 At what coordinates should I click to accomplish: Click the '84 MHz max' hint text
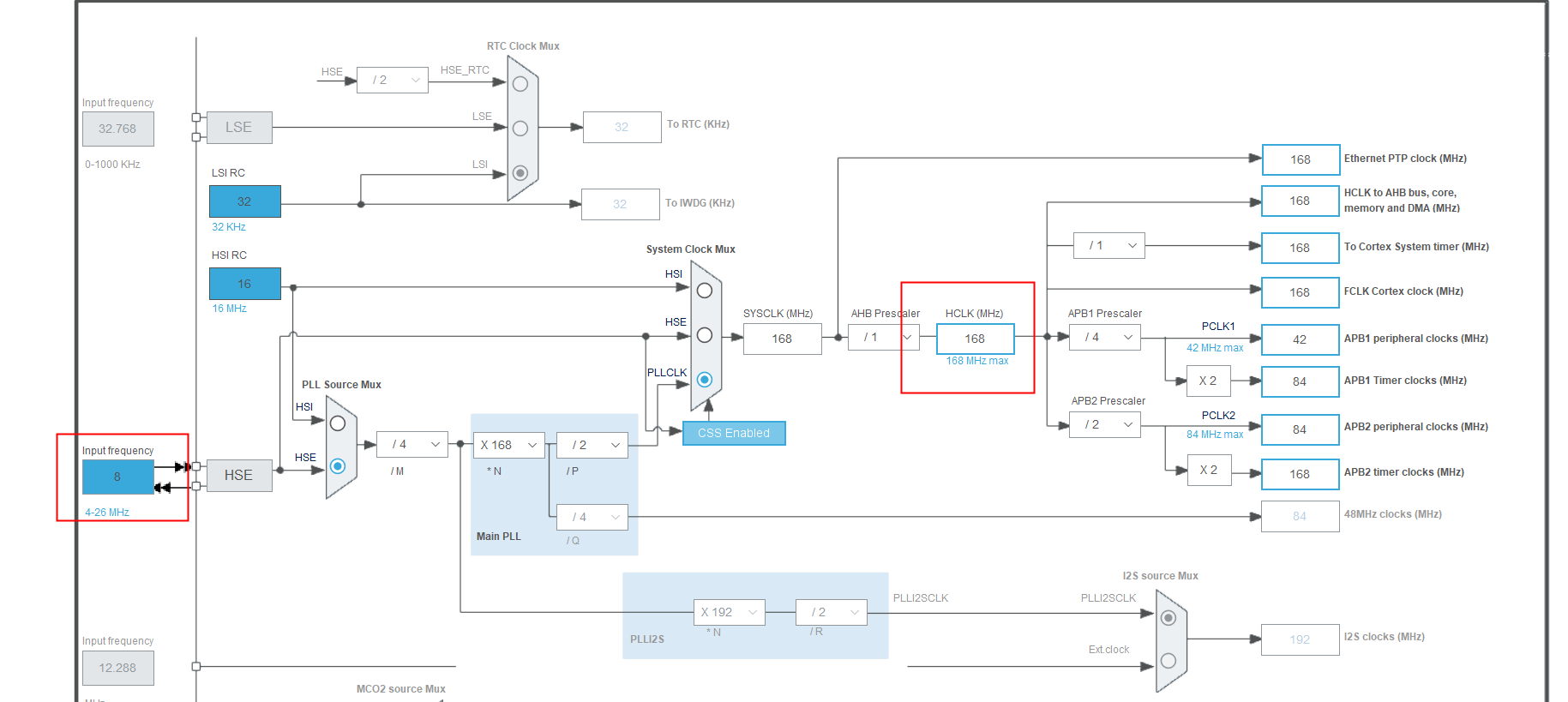pos(1215,435)
